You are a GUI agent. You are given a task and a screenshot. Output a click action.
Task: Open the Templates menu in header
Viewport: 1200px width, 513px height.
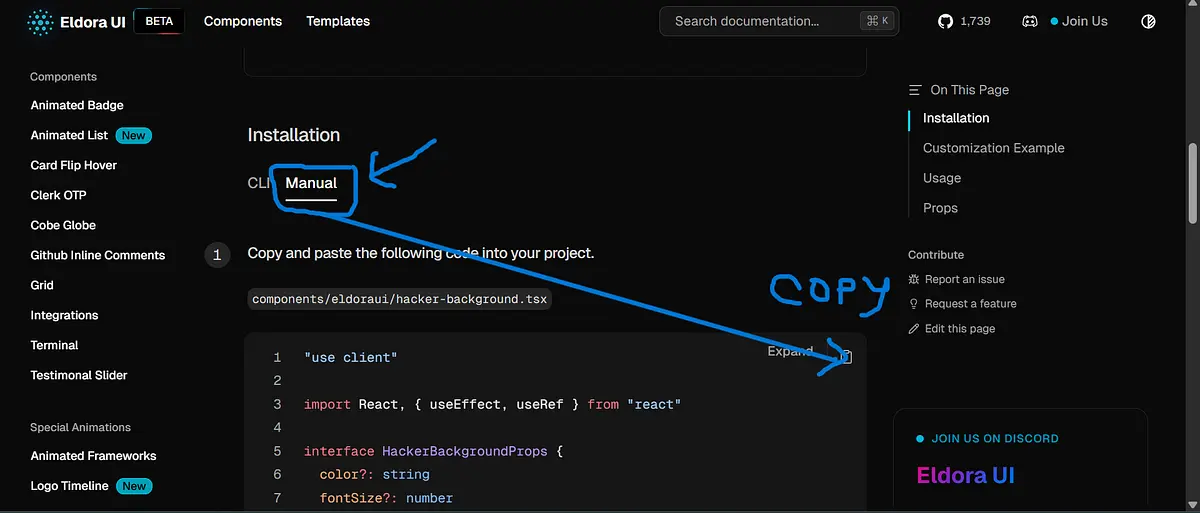click(338, 21)
